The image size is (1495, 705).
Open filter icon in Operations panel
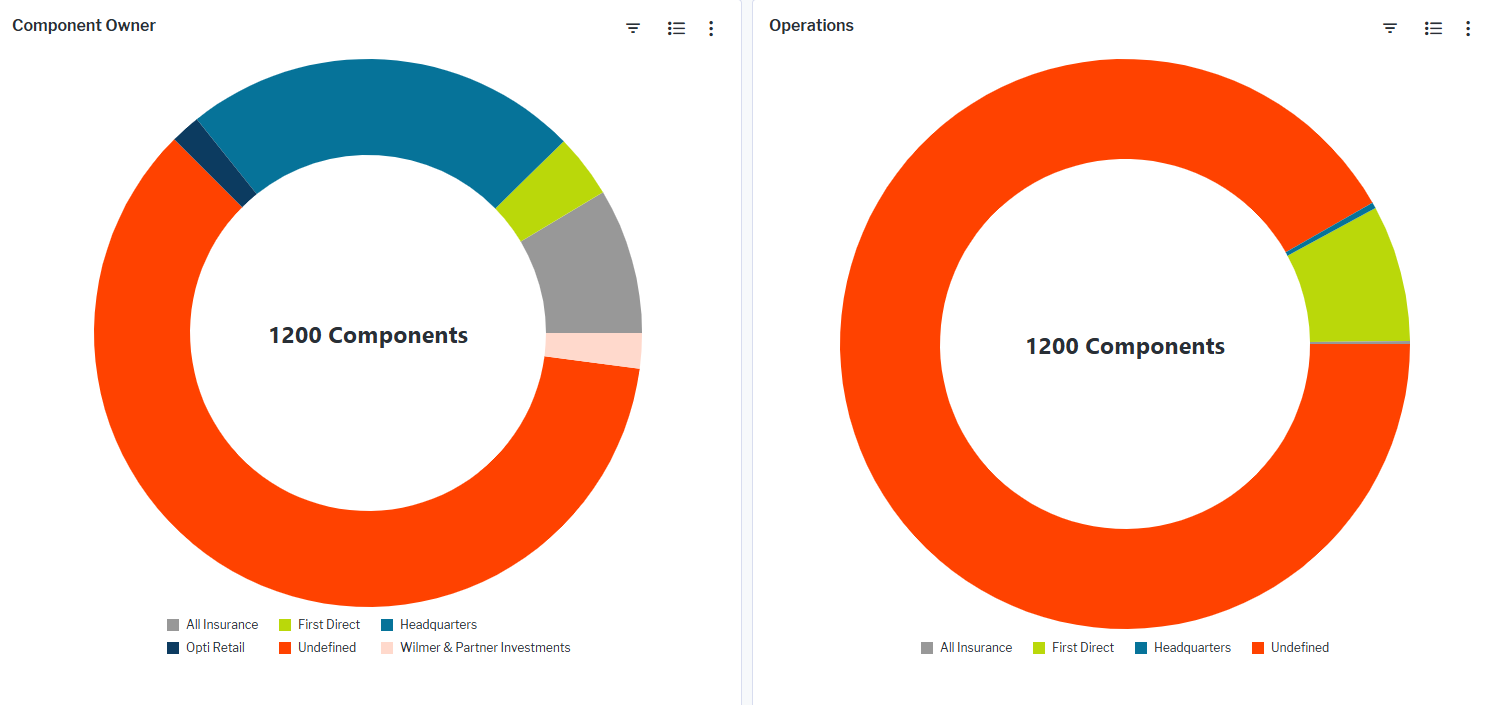coord(1390,28)
